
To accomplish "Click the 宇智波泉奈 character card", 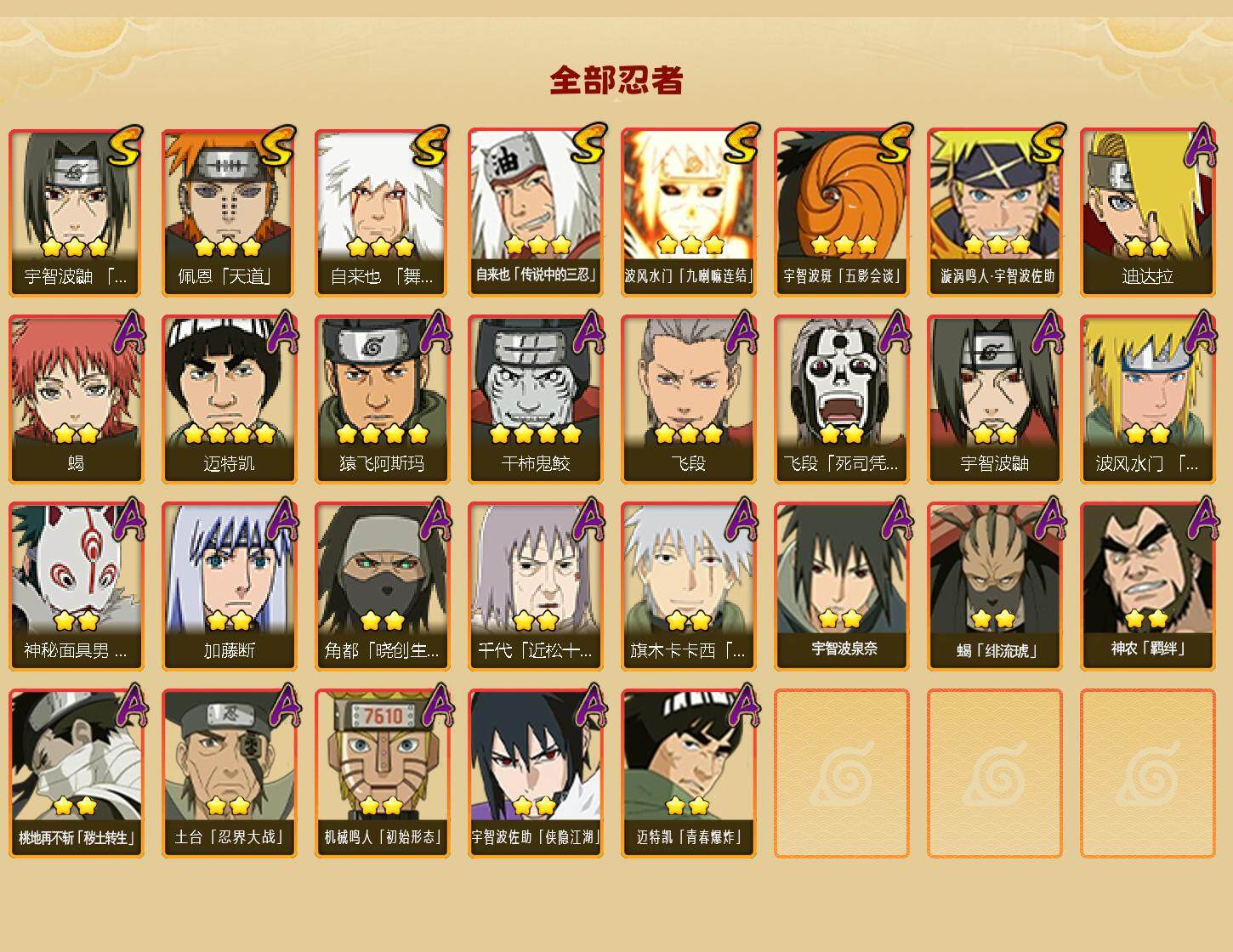I will point(841,586).
